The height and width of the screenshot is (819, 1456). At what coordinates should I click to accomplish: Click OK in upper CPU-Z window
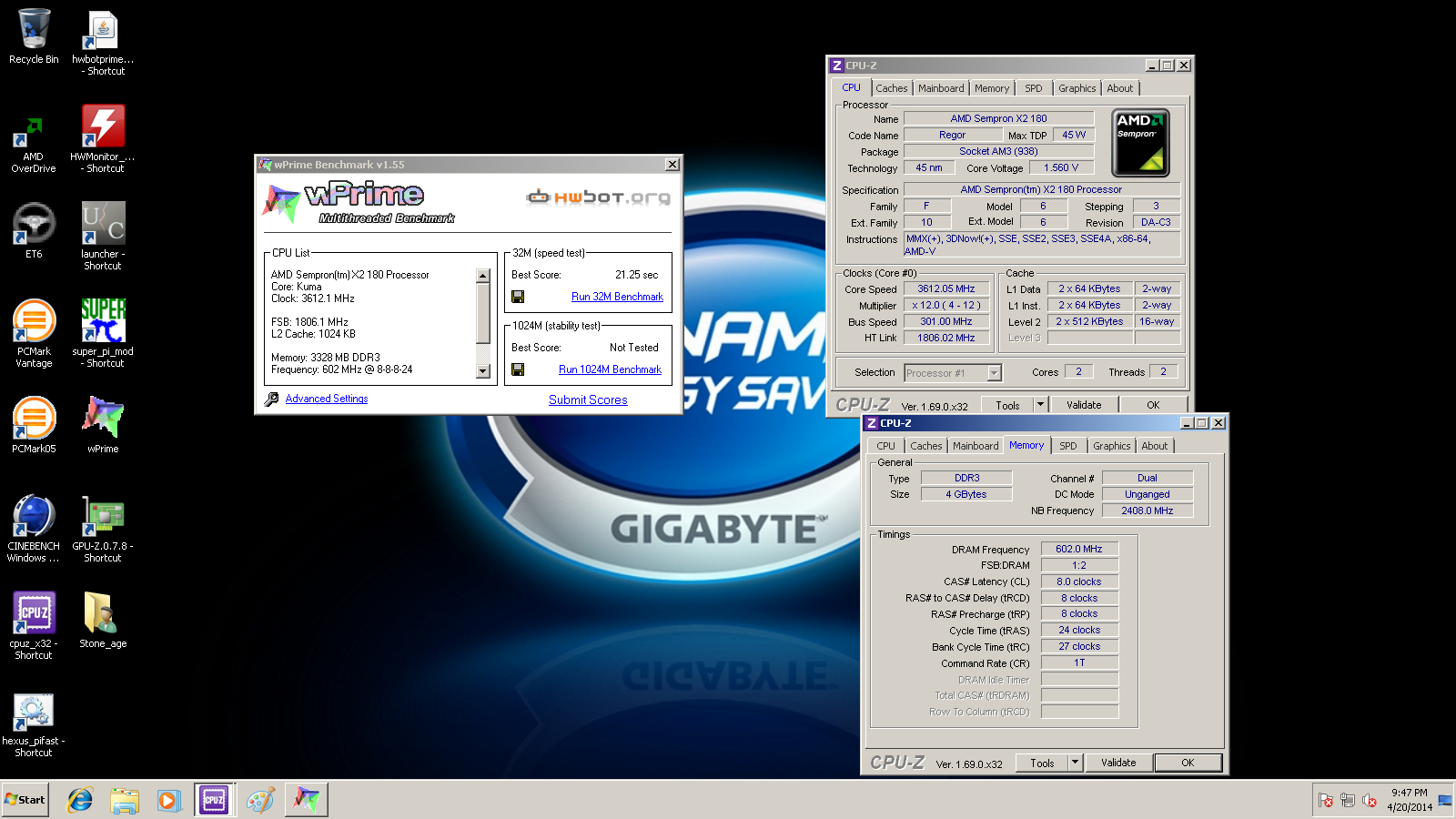point(1153,405)
